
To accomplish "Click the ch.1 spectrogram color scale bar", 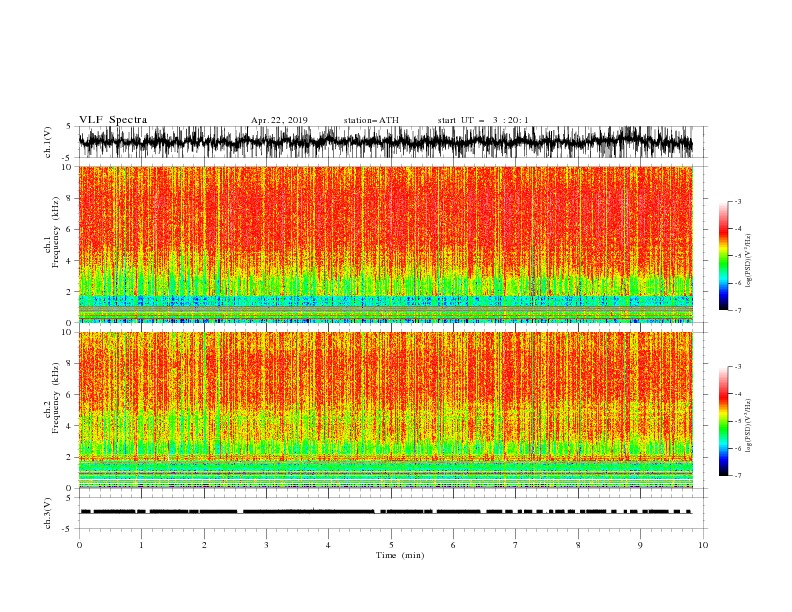I will (723, 256).
